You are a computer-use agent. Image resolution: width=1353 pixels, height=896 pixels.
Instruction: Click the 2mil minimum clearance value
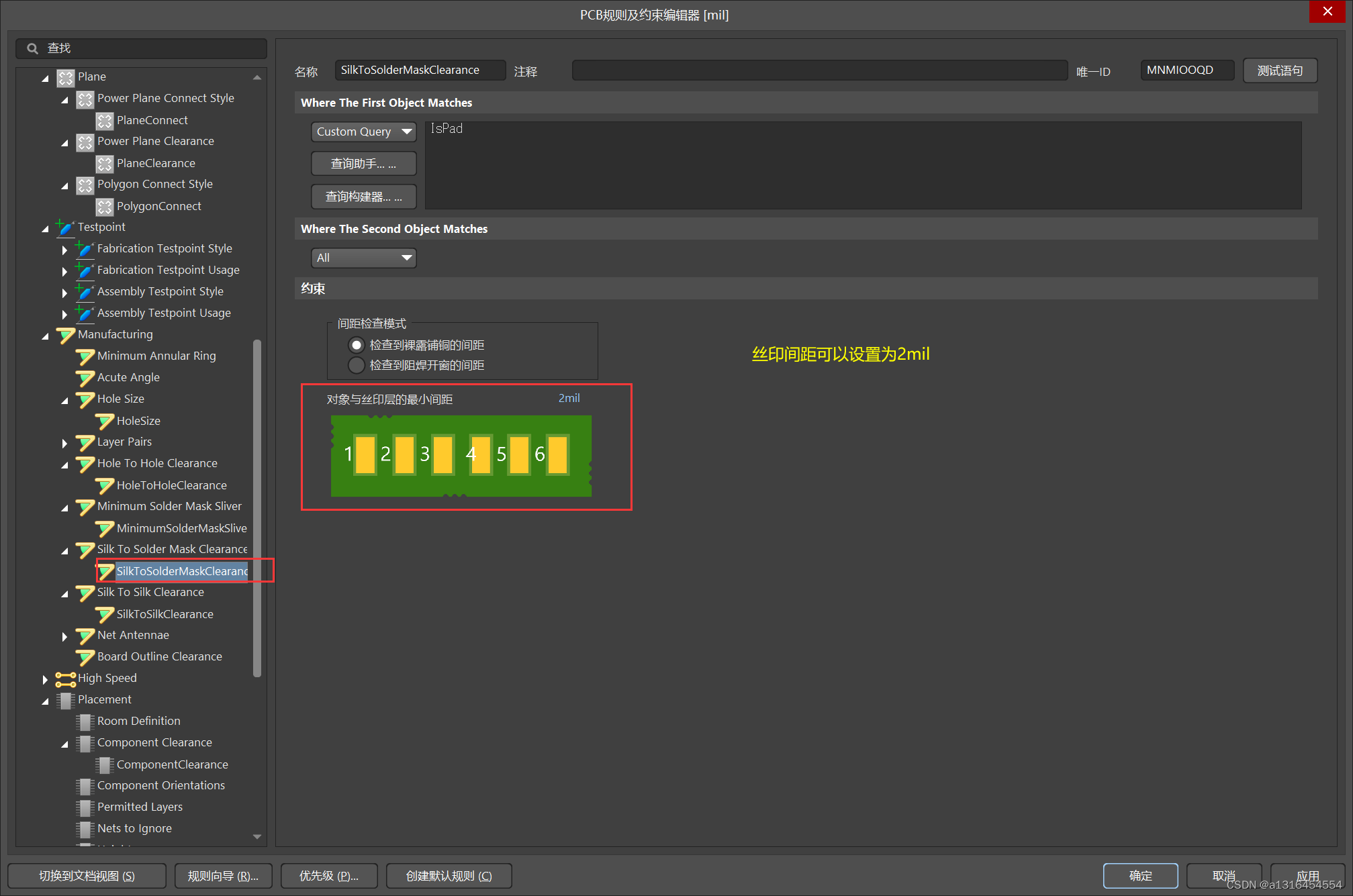569,398
